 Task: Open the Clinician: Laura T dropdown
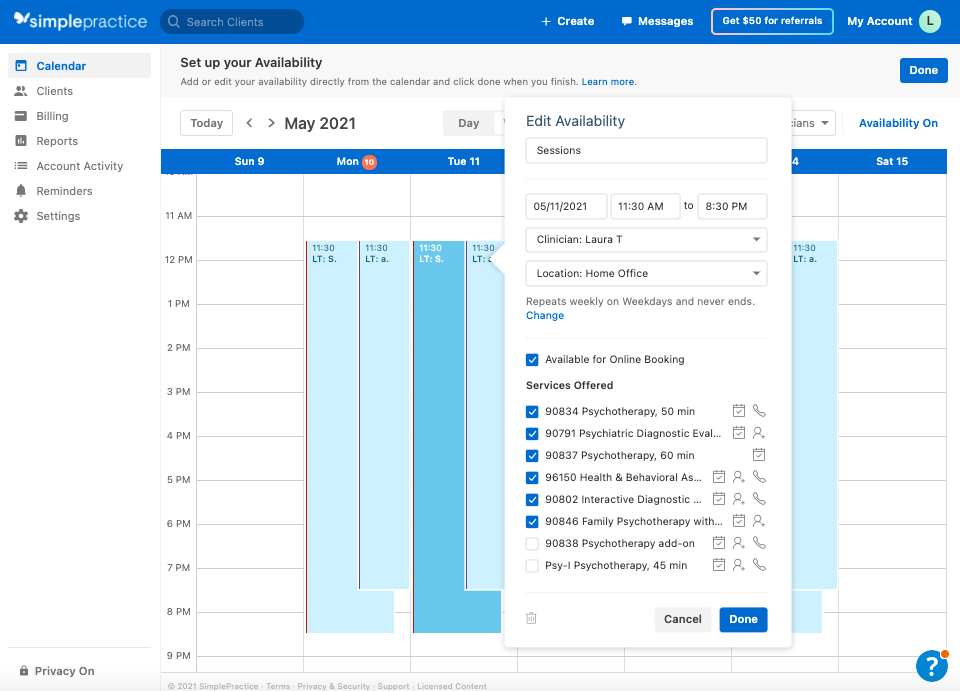pyautogui.click(x=645, y=239)
